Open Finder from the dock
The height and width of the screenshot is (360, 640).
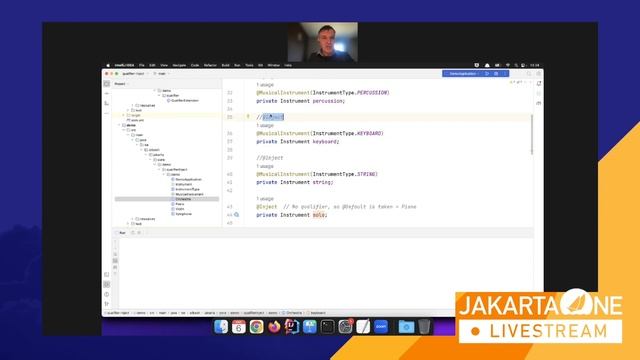click(221, 327)
